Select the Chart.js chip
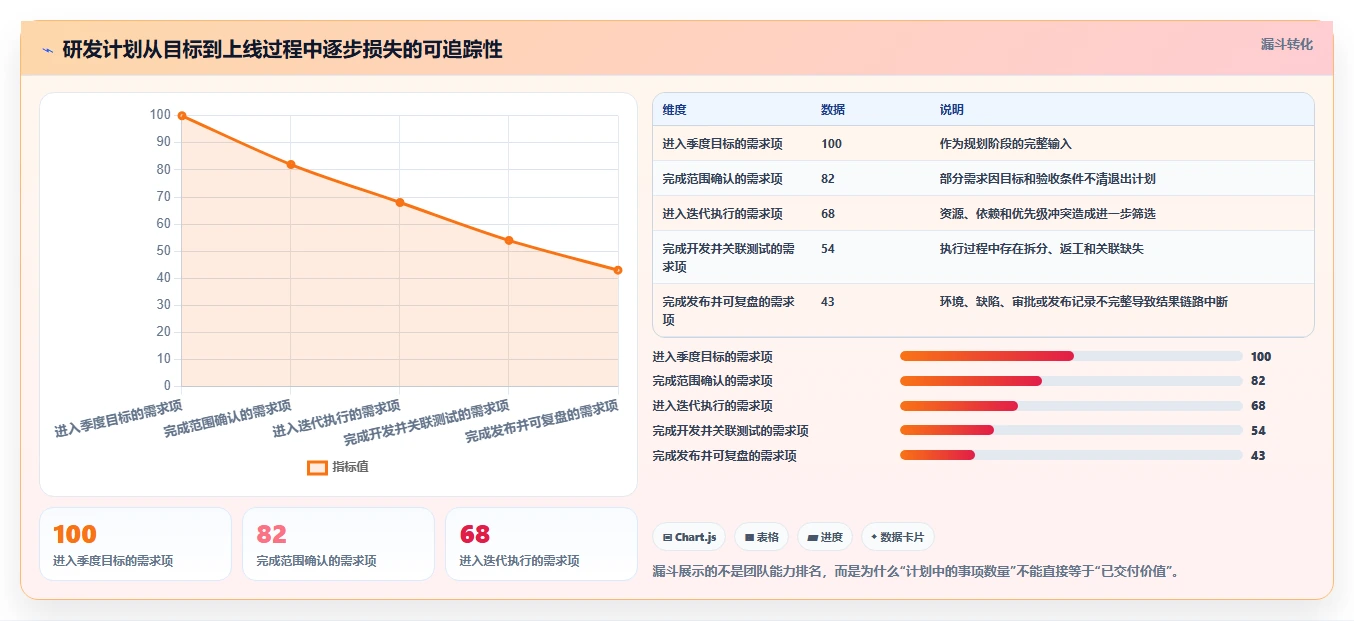Screen dimensions: 1354x621 (690, 537)
